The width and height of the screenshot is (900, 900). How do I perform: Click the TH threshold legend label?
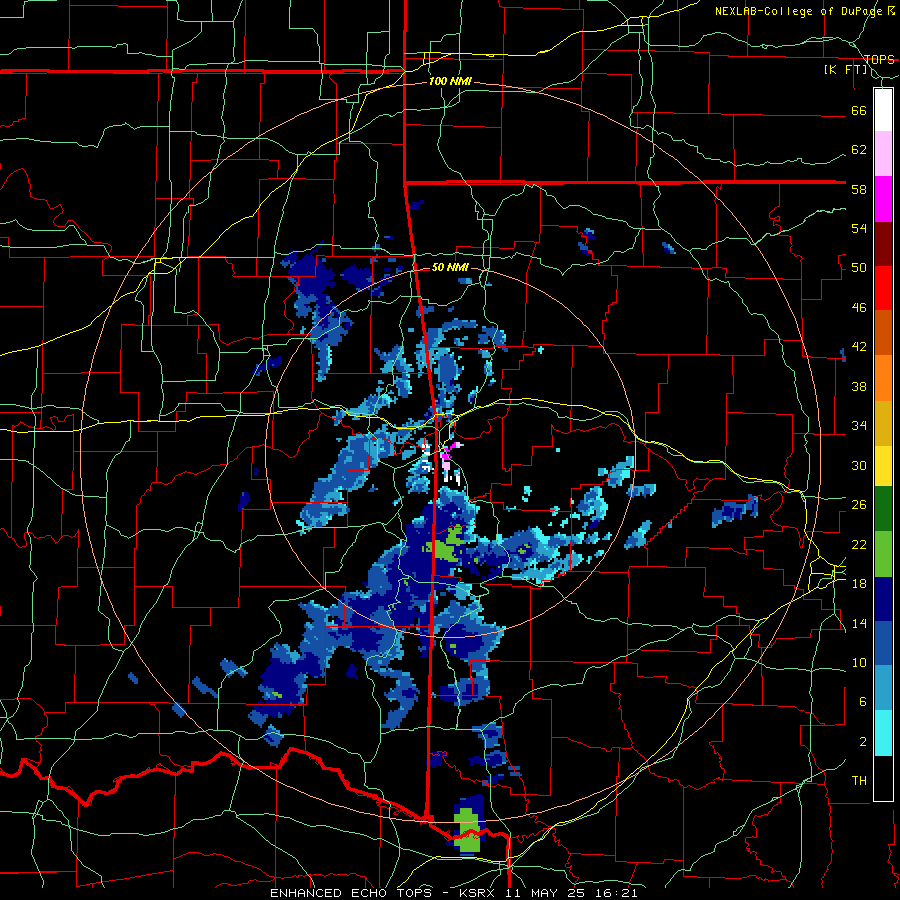pos(859,781)
